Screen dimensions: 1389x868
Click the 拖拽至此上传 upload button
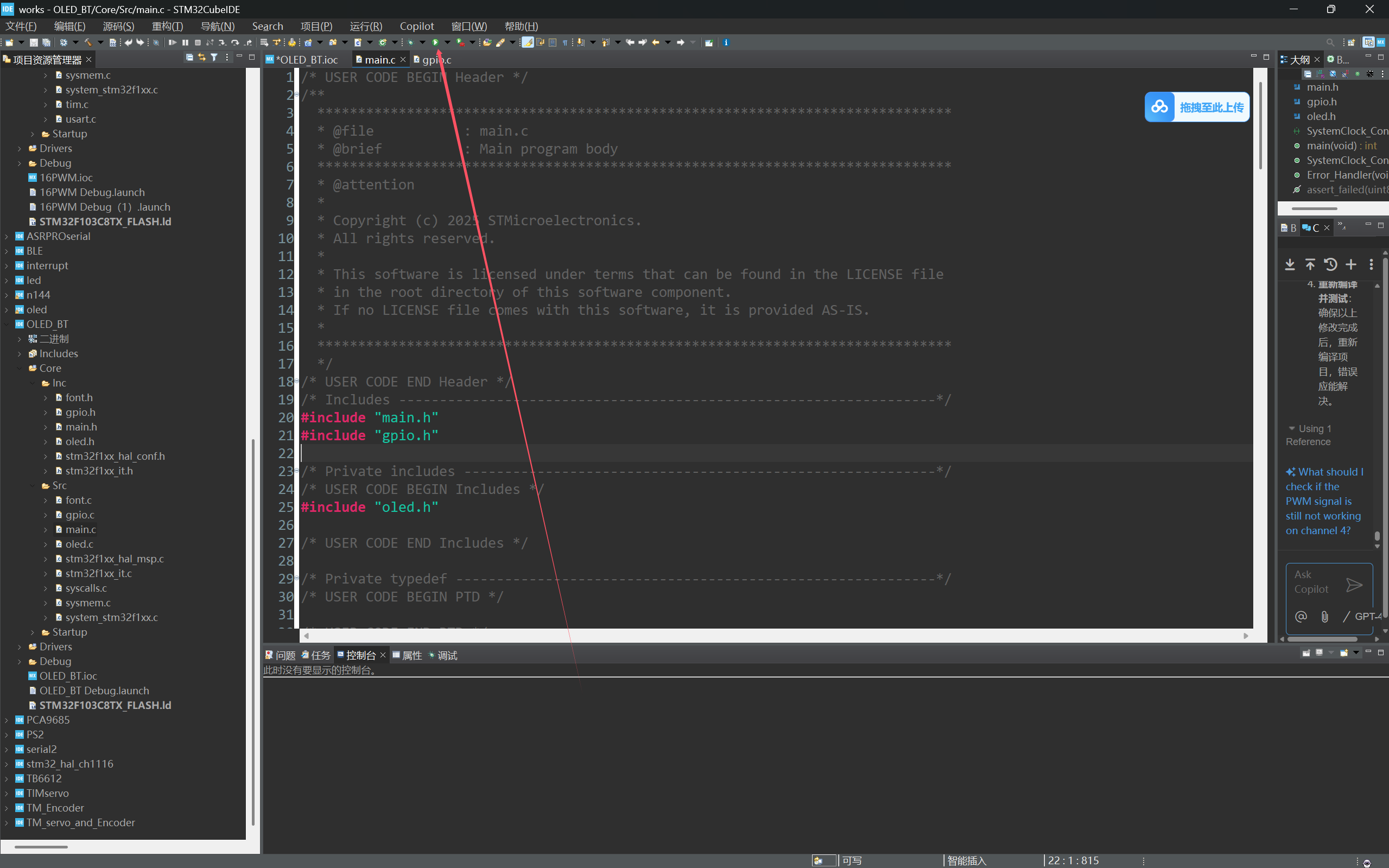coord(1197,107)
